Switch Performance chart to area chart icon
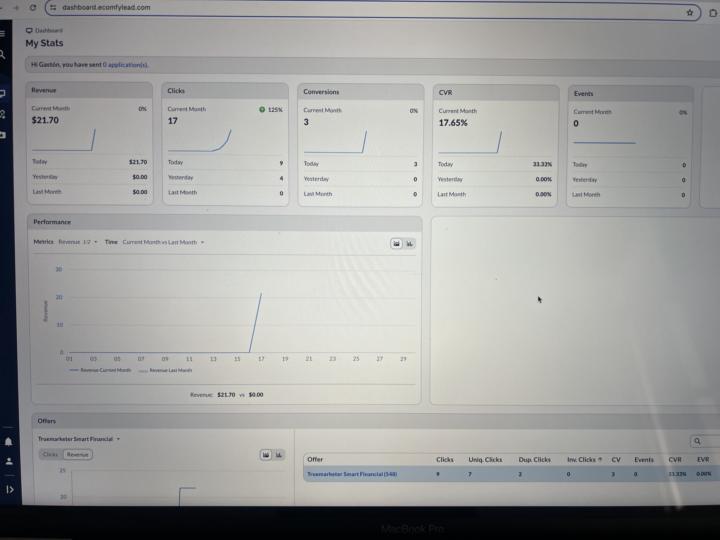The height and width of the screenshot is (540, 720). (x=396, y=243)
